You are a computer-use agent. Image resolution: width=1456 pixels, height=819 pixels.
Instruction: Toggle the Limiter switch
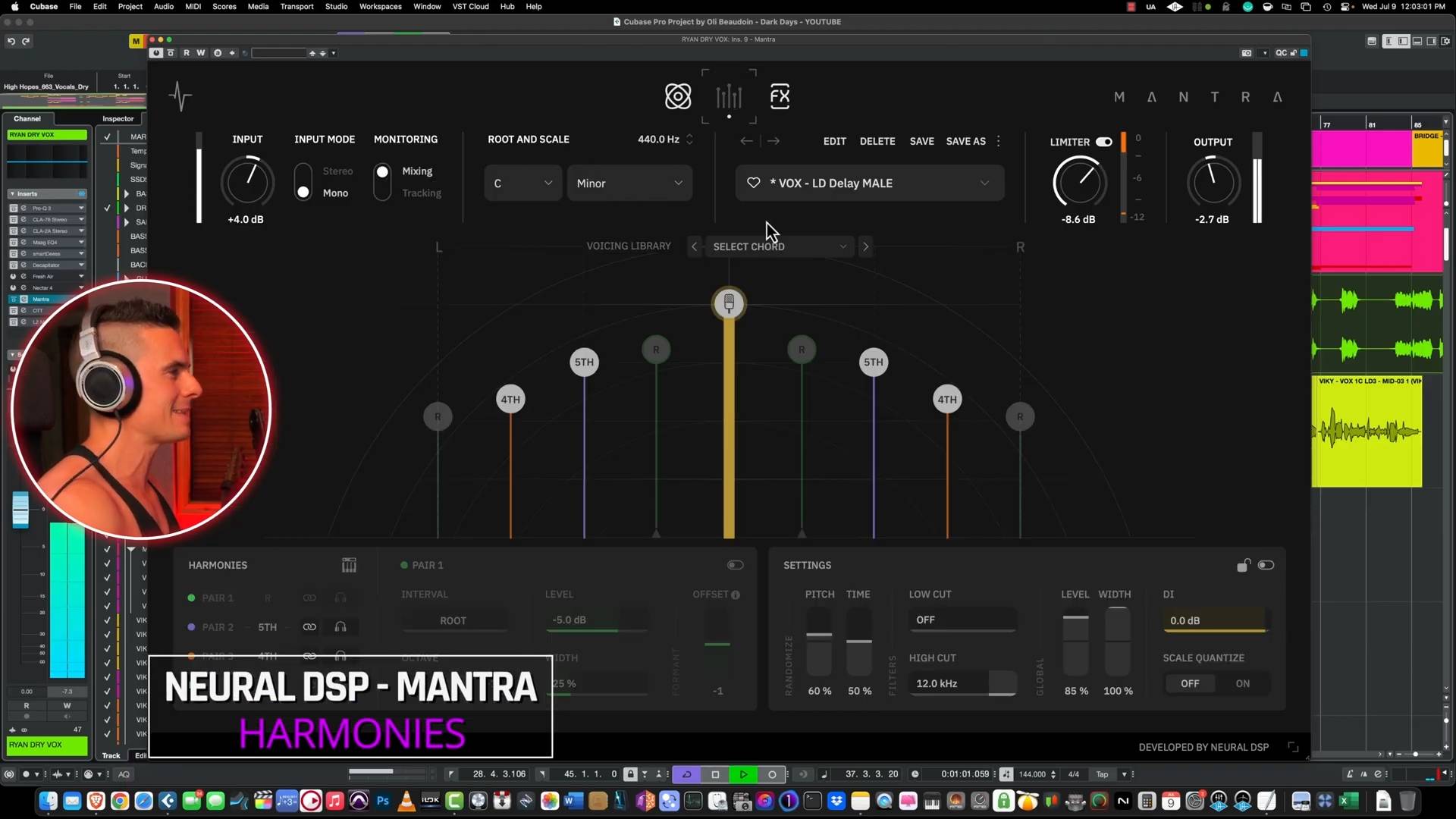[x=1104, y=142]
